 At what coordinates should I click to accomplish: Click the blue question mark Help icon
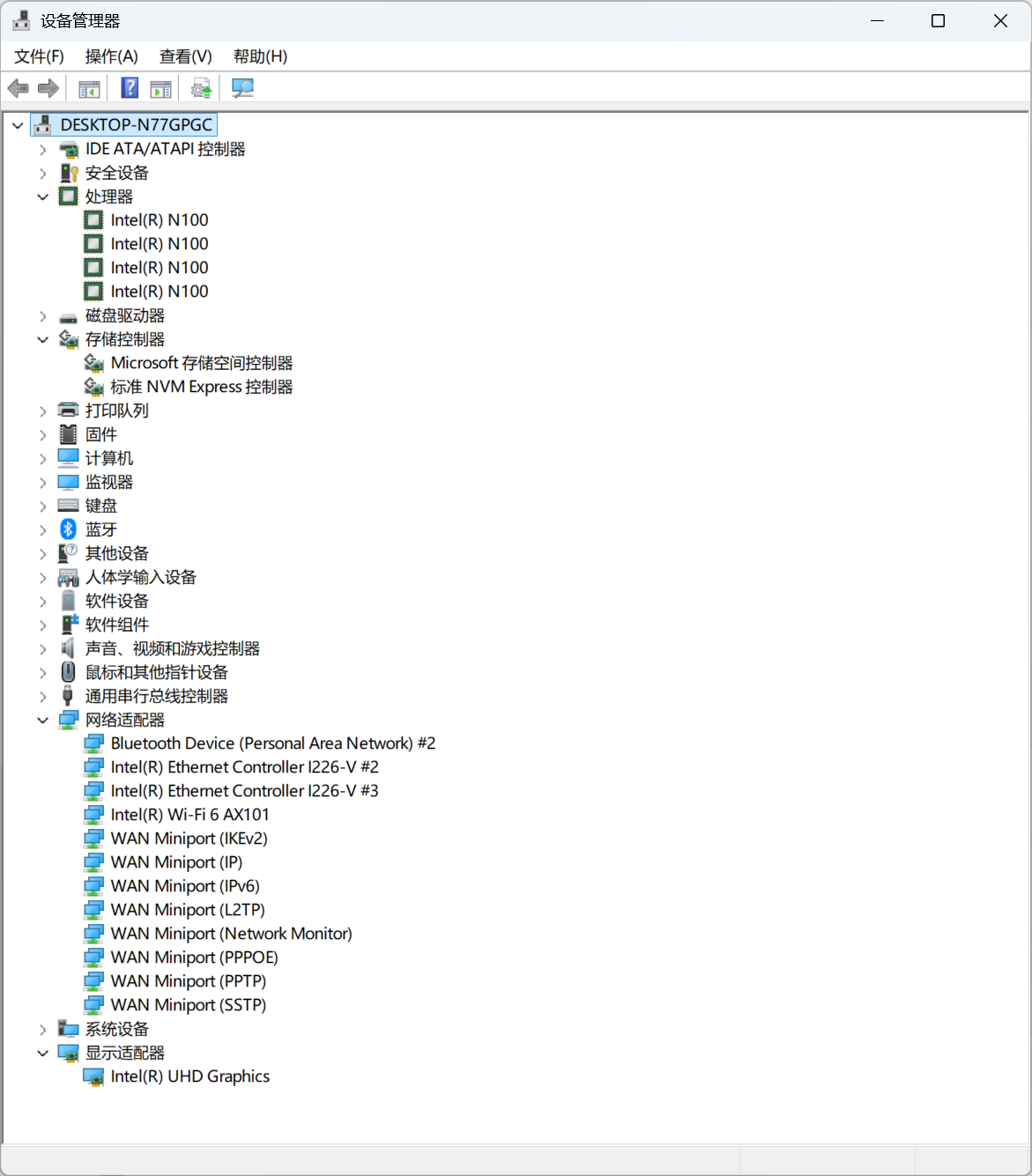pos(130,88)
